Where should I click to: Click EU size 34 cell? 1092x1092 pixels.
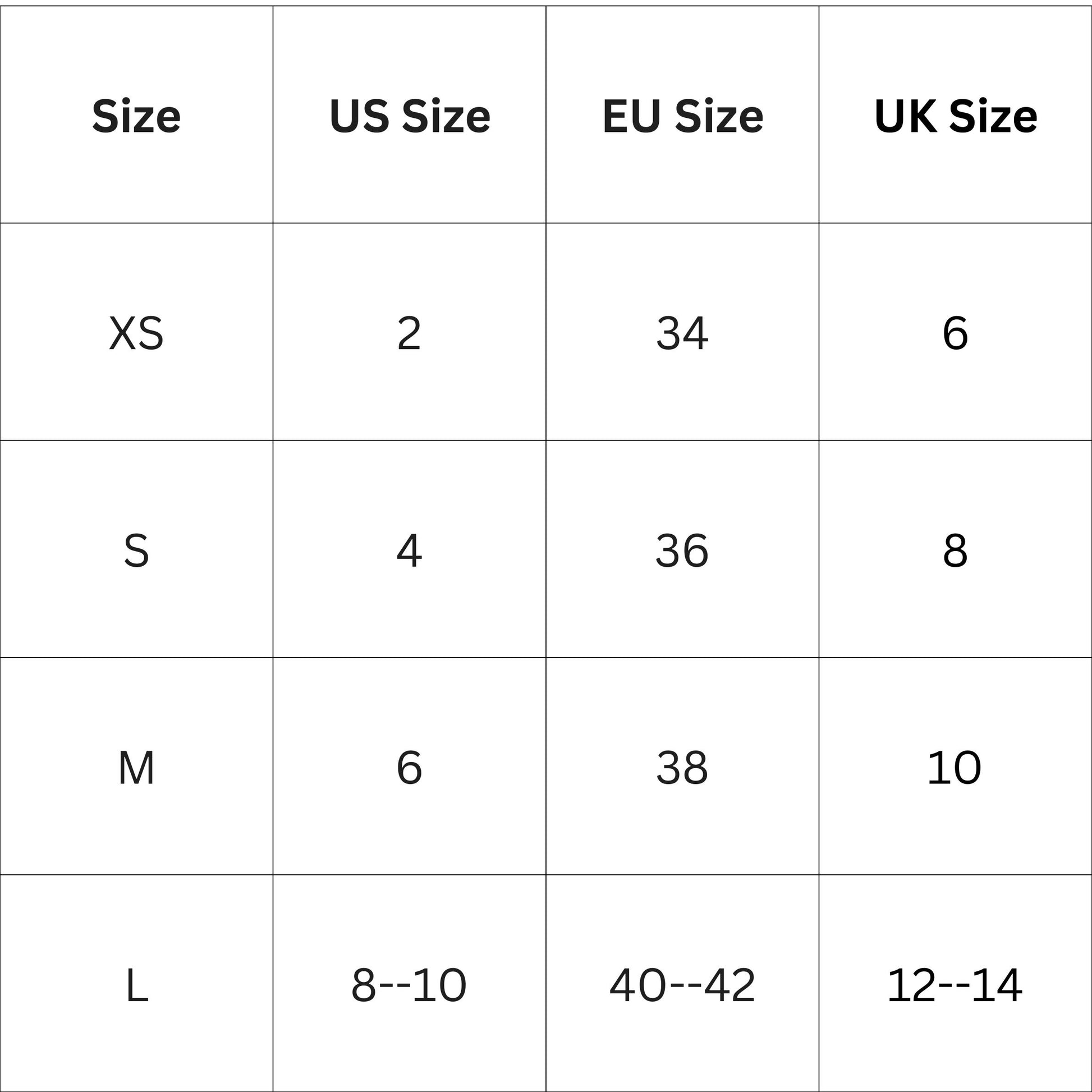(682, 333)
